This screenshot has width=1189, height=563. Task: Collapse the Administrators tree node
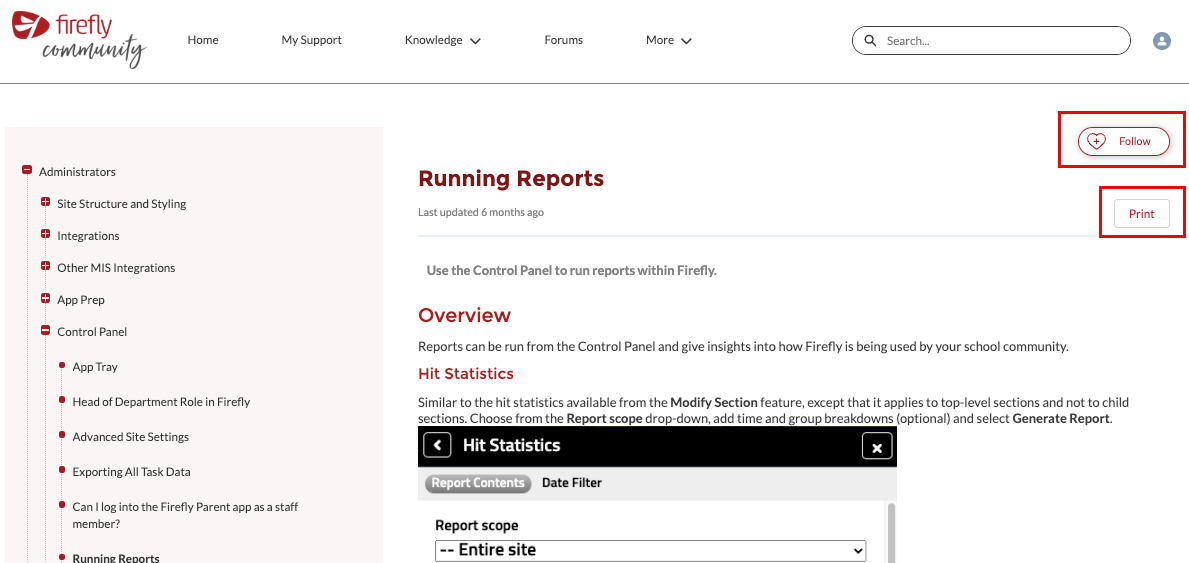coord(27,171)
